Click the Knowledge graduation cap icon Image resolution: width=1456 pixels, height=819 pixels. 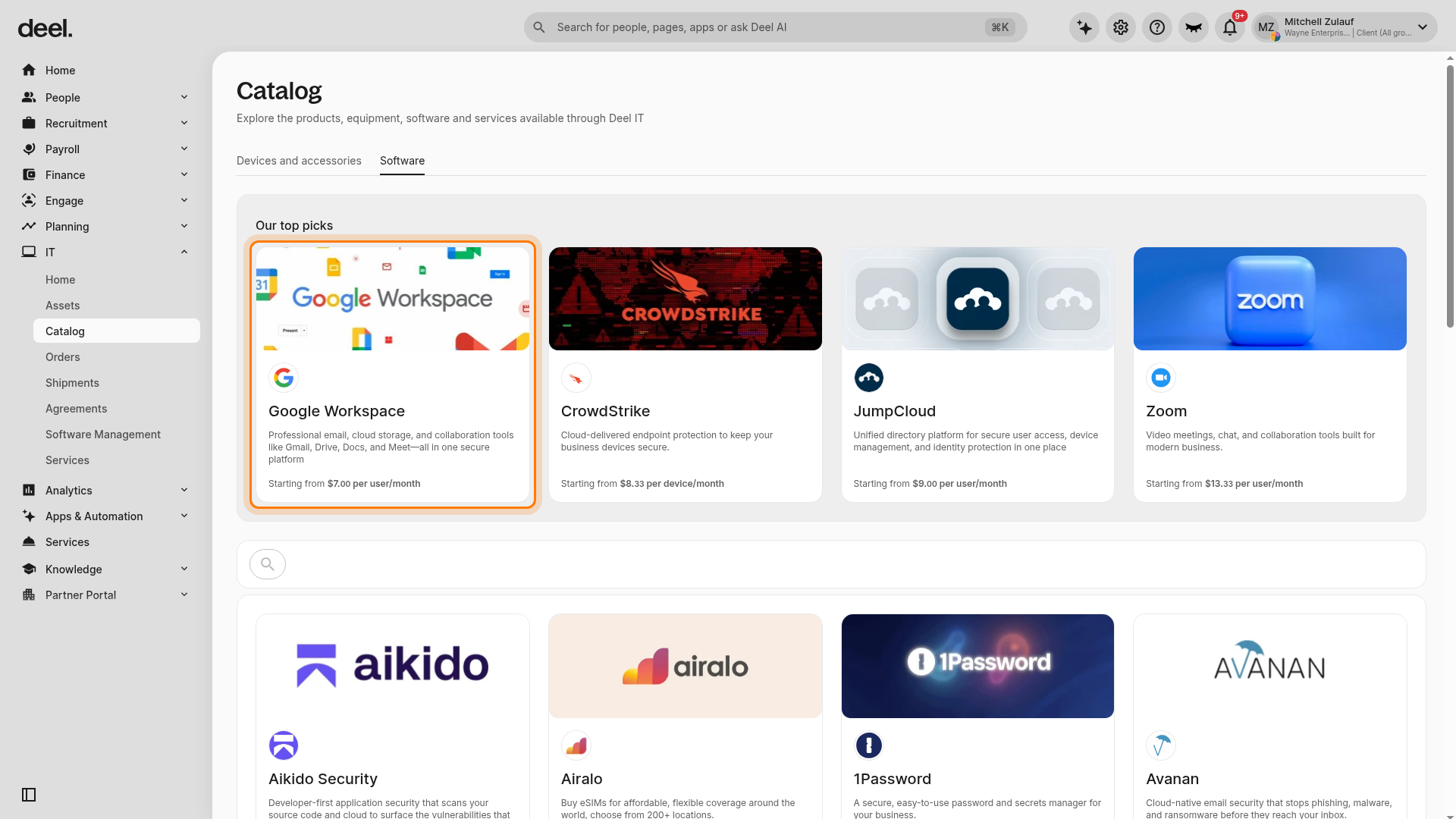[x=29, y=569]
